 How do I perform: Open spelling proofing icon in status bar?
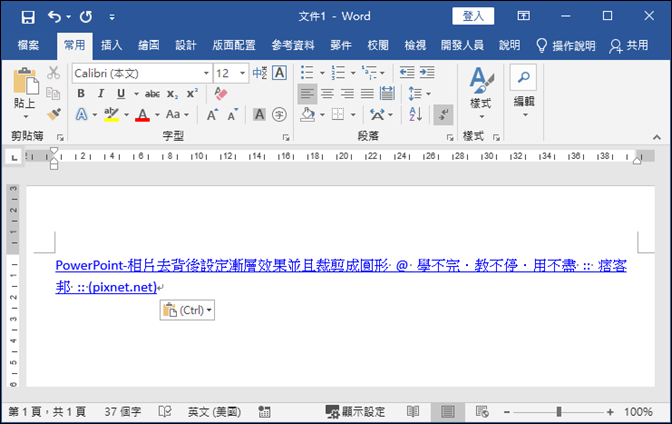(x=165, y=412)
